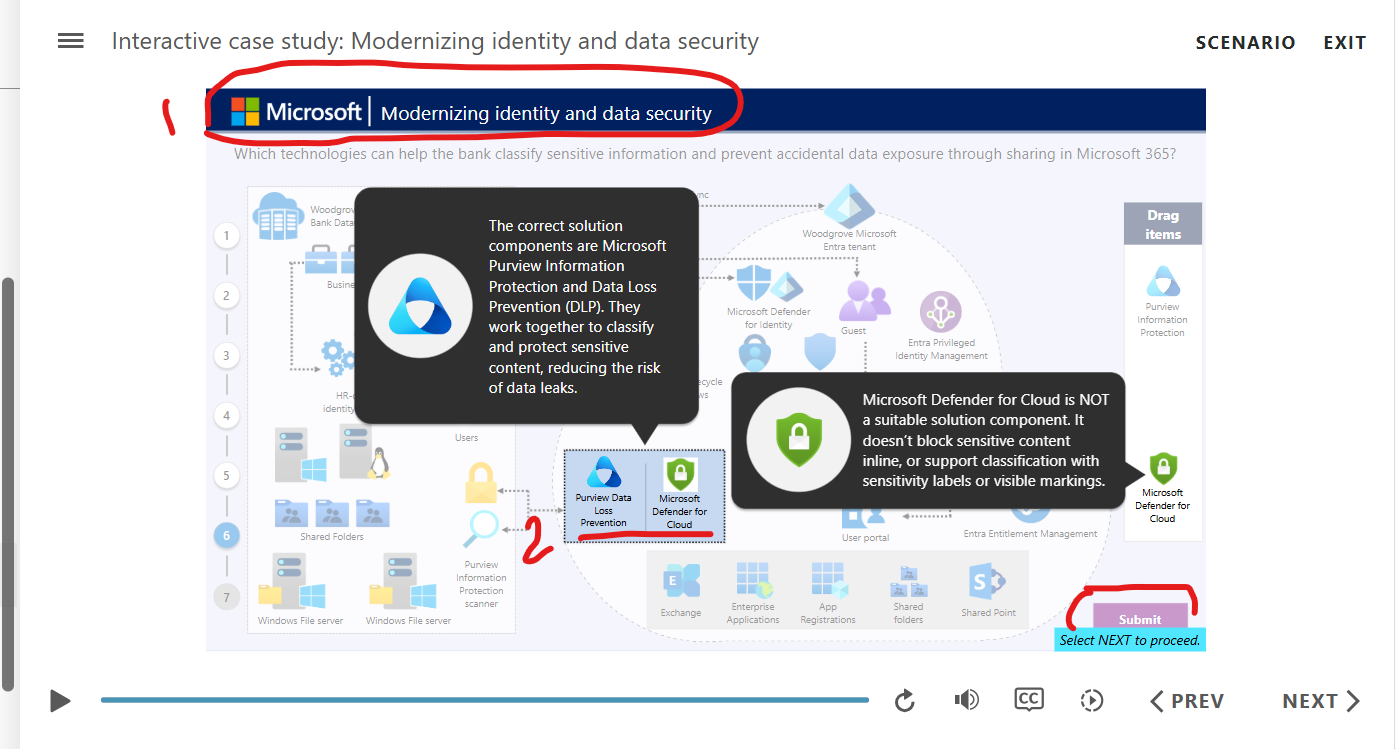1396x751 pixels.
Task: Click the Entra Privileged Identity Management icon
Action: (941, 313)
